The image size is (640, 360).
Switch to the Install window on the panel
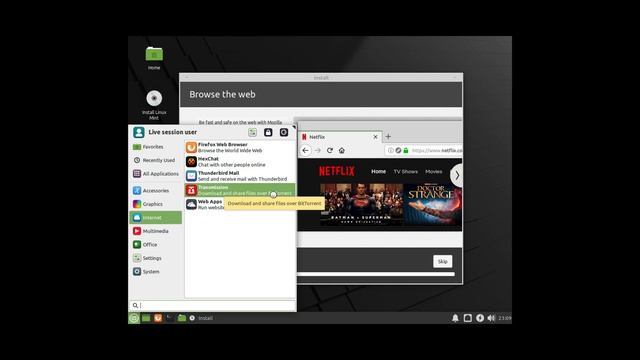(201, 318)
